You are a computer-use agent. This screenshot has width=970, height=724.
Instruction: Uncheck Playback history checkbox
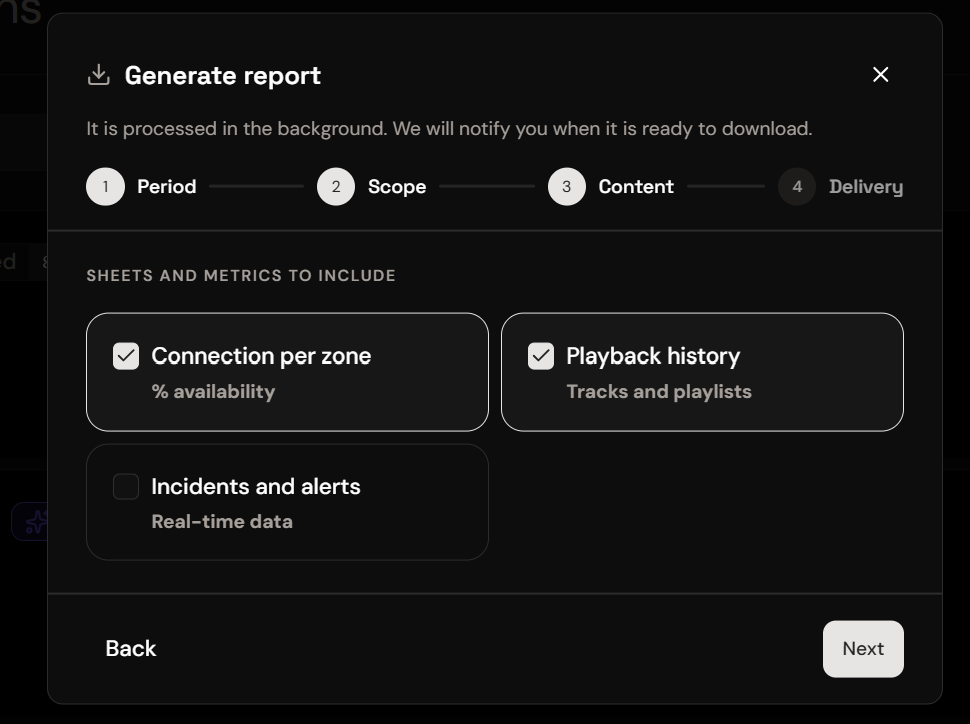click(541, 356)
